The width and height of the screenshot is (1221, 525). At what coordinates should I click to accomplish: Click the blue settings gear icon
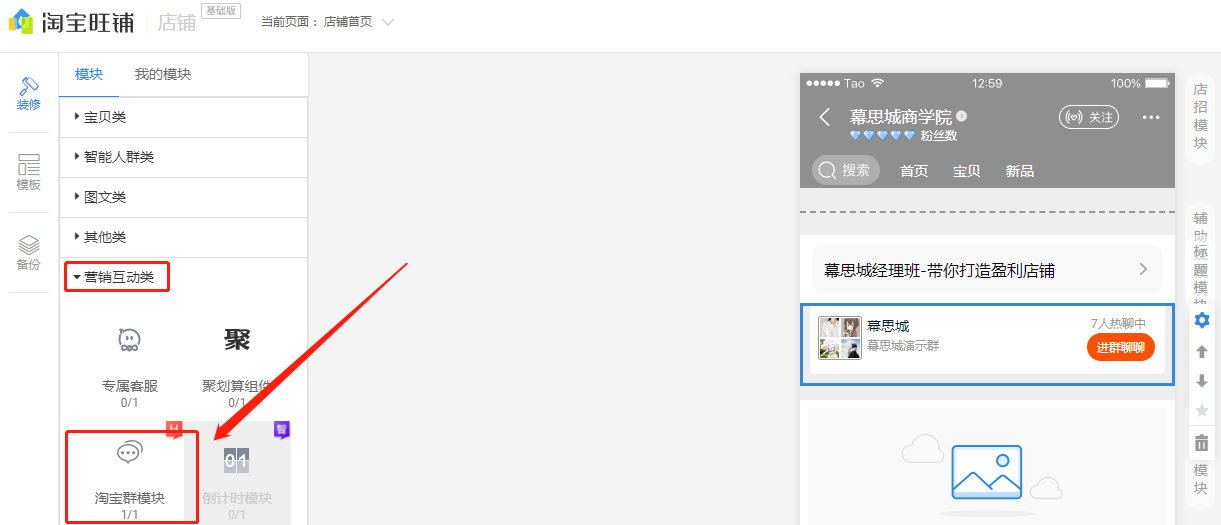1202,320
